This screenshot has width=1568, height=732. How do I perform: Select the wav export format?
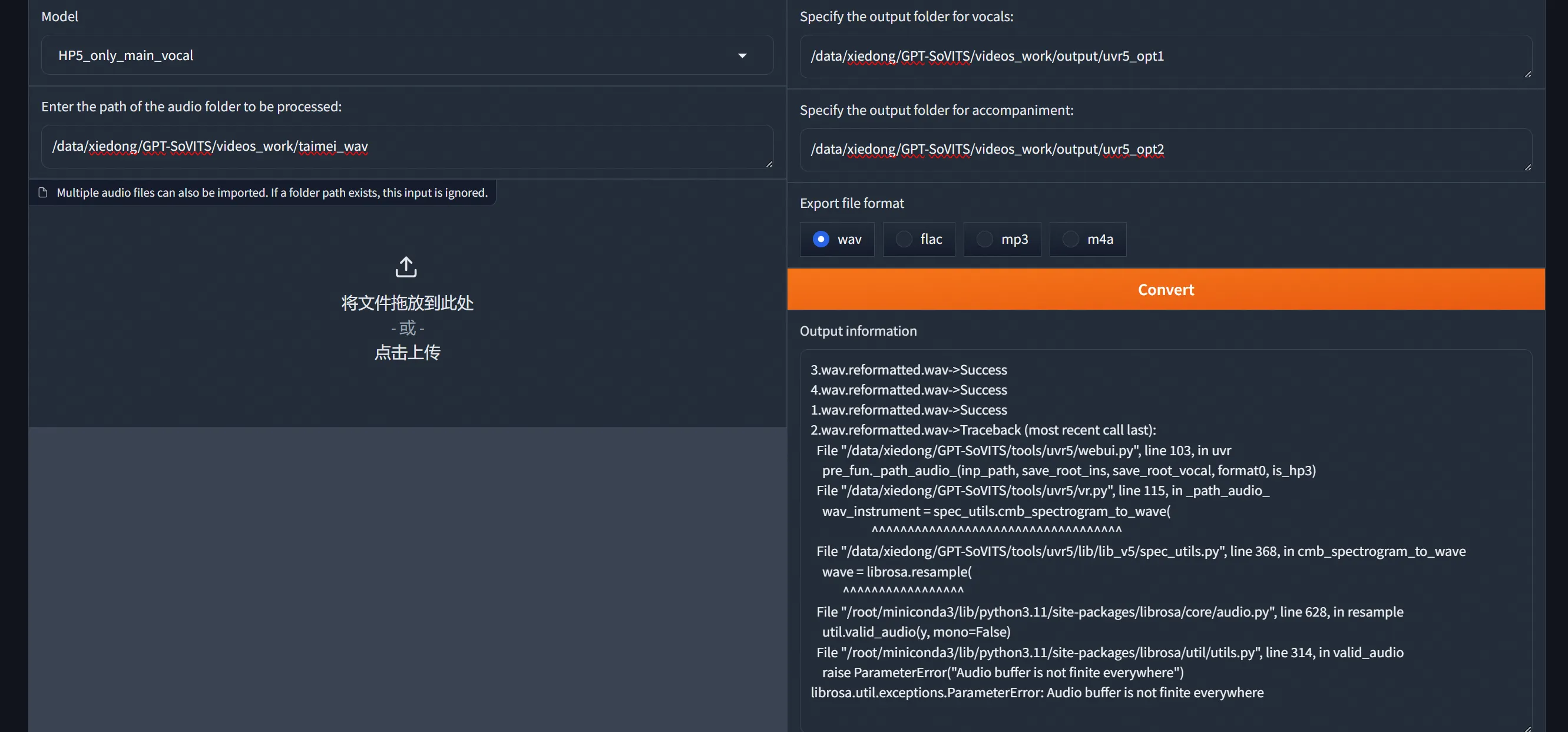tap(821, 239)
